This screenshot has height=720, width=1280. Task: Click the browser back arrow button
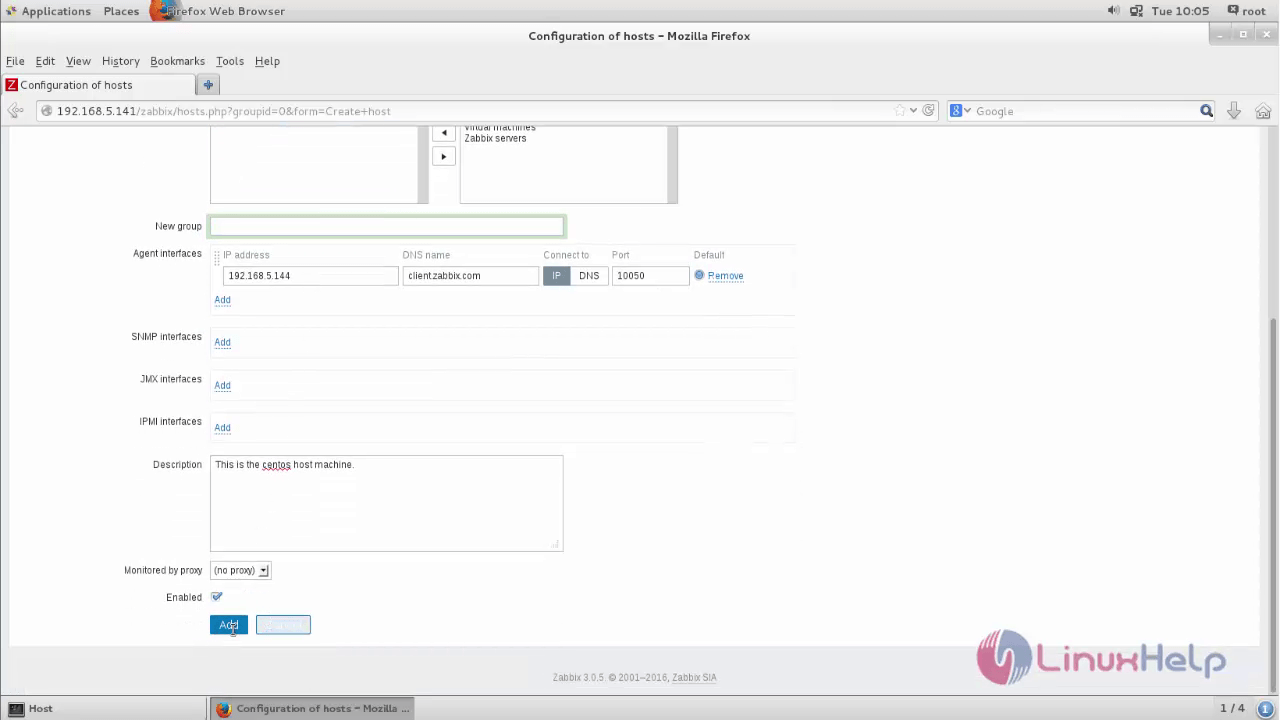pos(15,111)
